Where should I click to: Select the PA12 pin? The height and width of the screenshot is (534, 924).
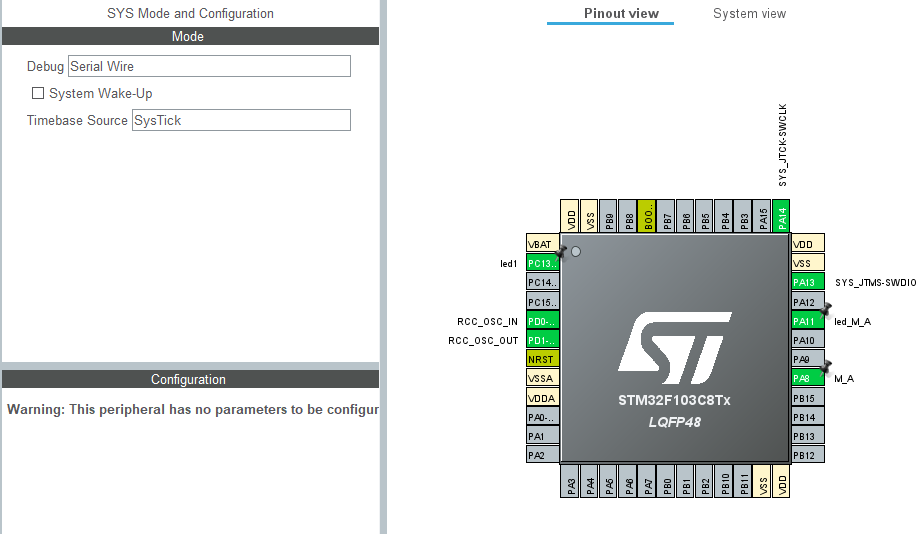808,302
